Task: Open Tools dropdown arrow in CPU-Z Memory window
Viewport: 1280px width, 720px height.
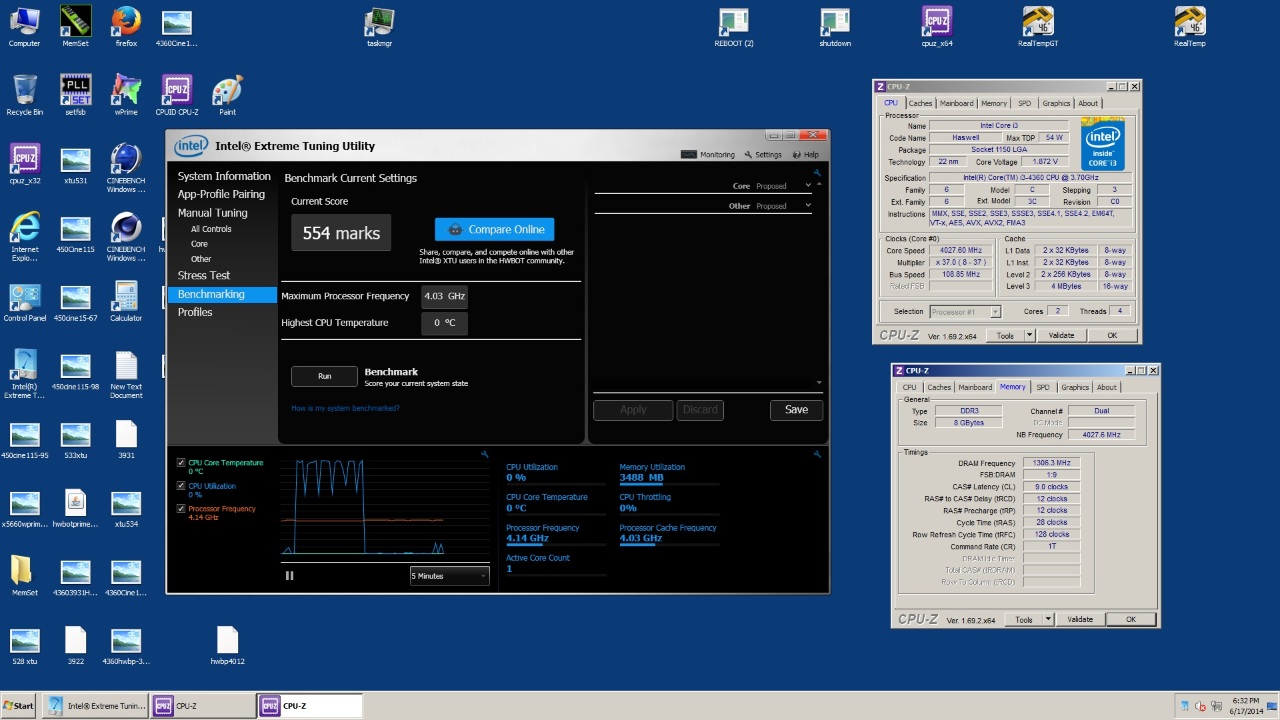Action: pos(1047,620)
